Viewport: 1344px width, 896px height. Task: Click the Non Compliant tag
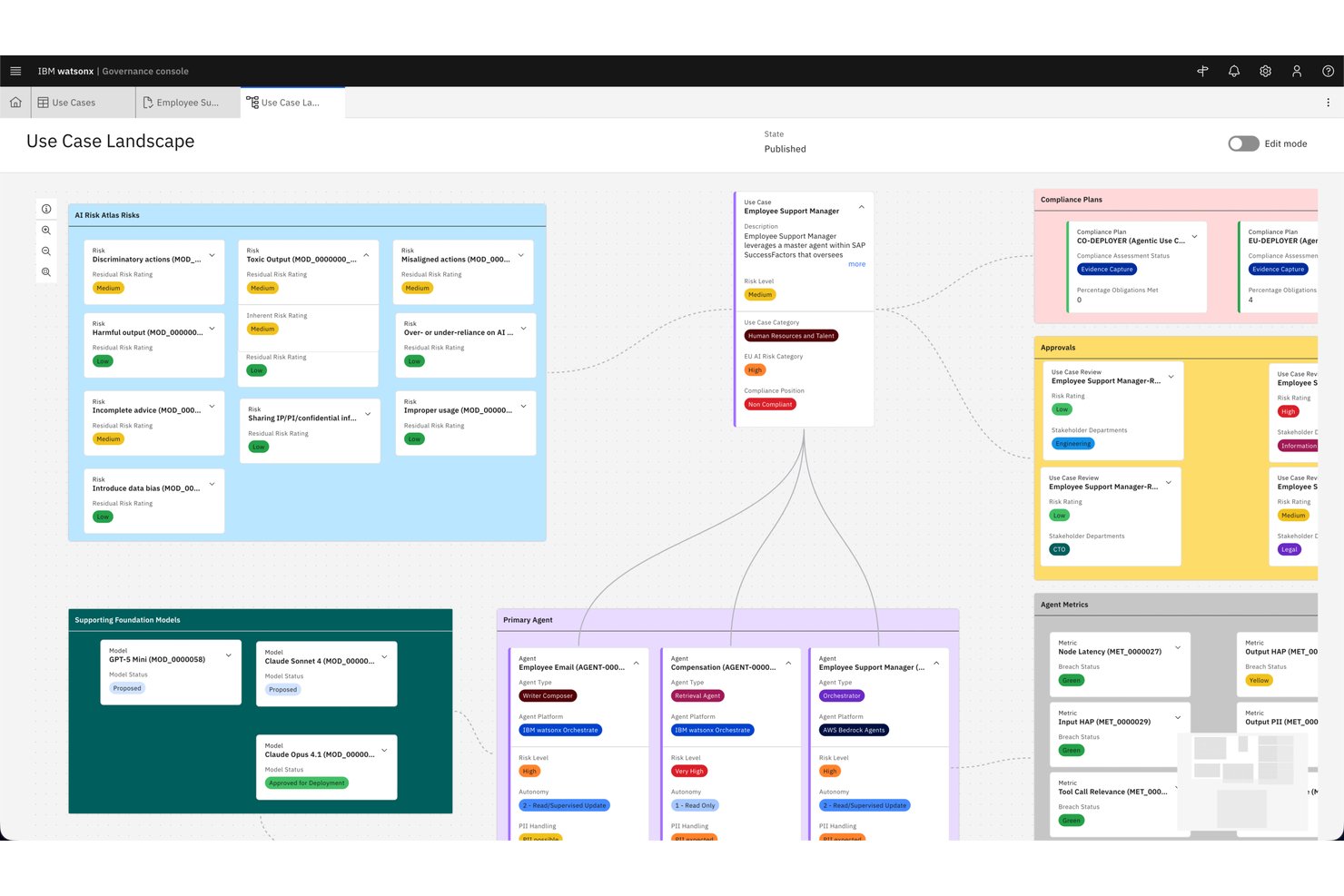(770, 405)
